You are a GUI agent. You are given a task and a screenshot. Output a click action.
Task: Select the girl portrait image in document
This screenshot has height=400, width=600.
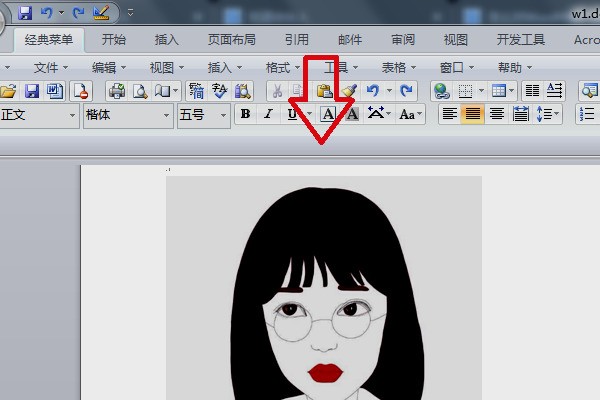323,290
